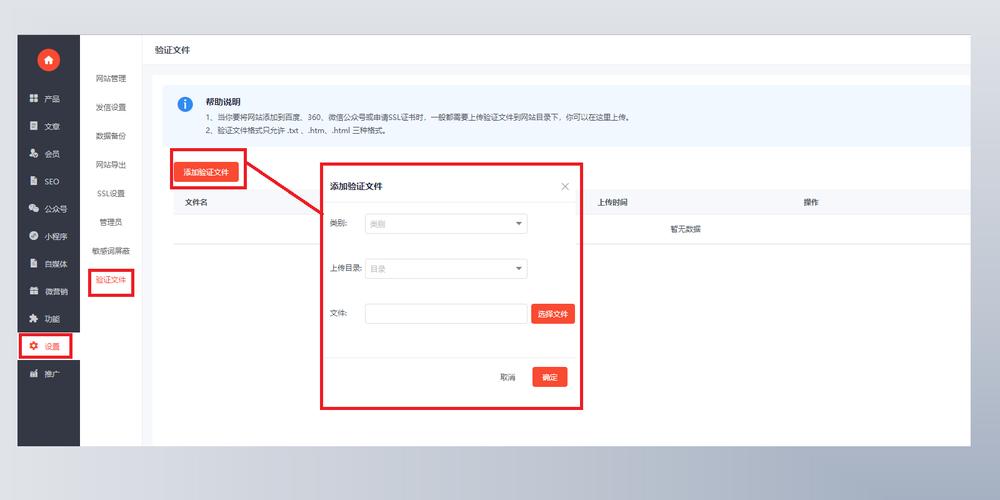
Task: Open the 类别 dropdown
Action: (446, 224)
